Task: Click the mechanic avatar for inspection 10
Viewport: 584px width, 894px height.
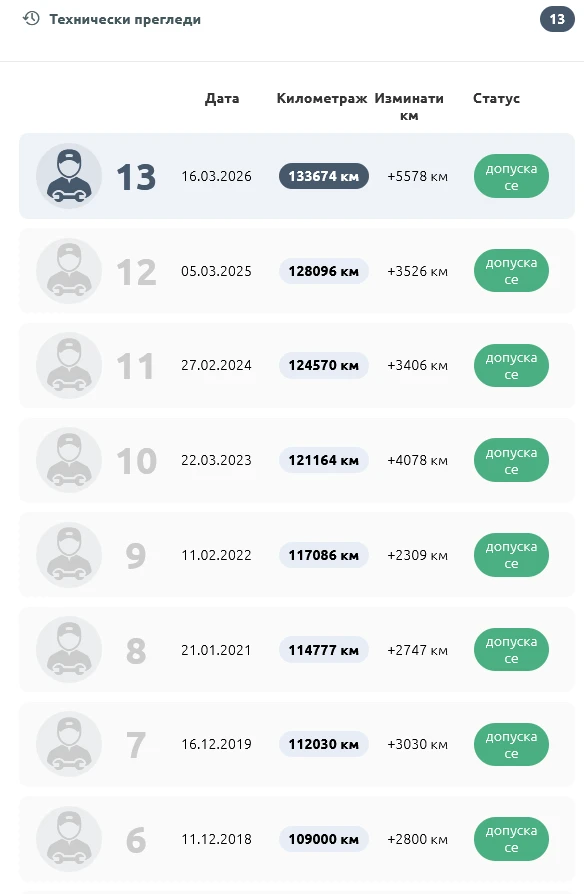Action: tap(69, 460)
